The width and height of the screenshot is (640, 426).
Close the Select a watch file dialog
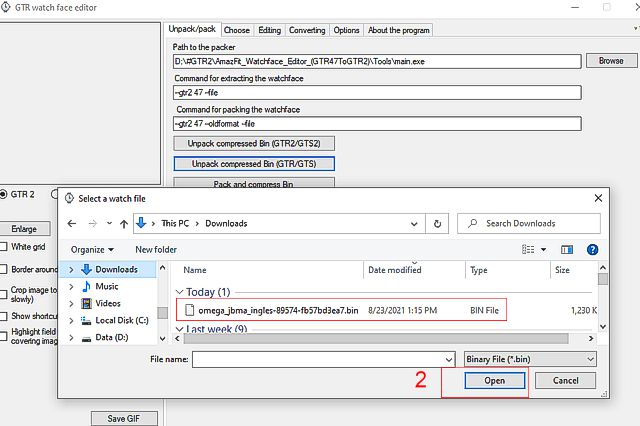pos(598,198)
